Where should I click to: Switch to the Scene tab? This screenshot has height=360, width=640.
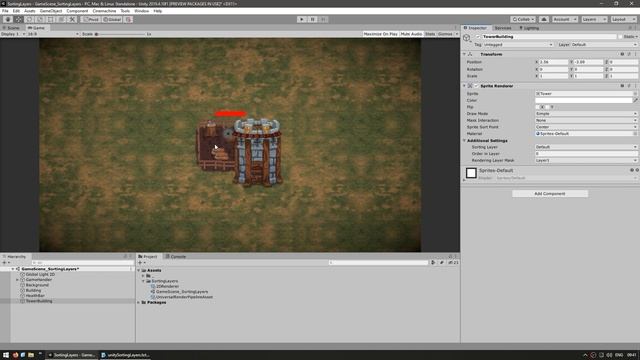(11, 28)
